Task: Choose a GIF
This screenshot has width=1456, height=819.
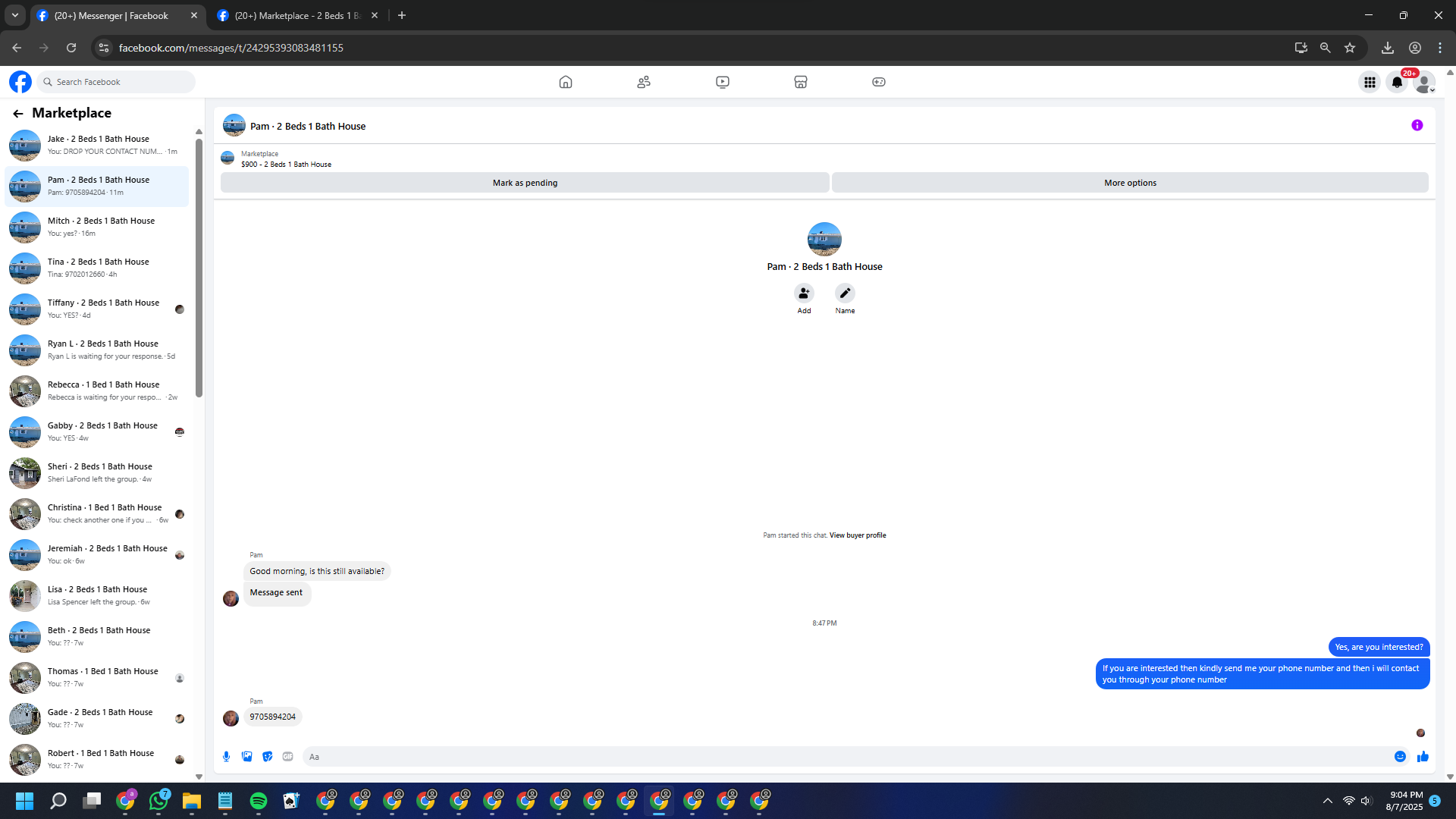Action: coord(288,757)
